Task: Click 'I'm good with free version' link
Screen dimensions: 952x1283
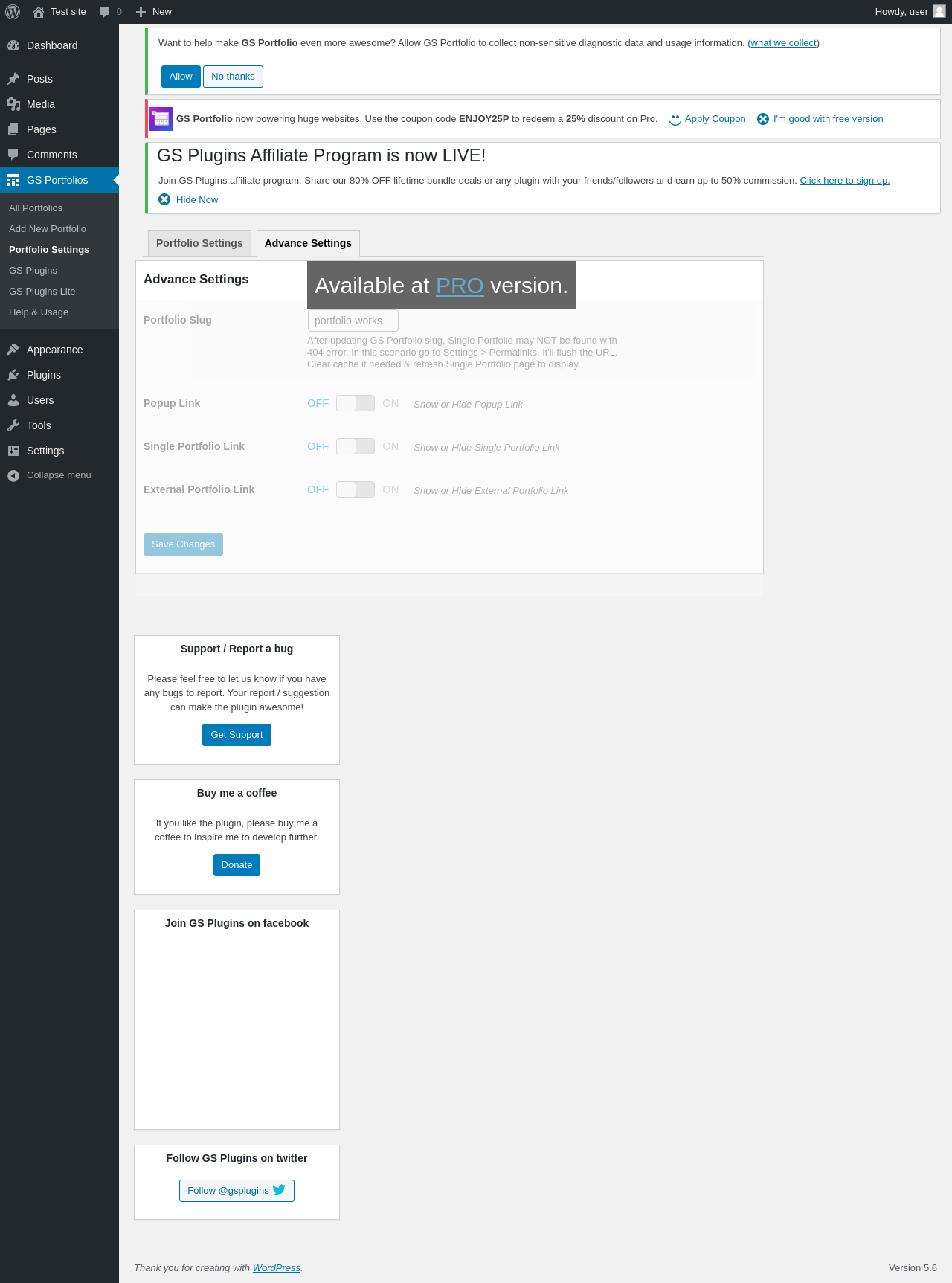Action: tap(829, 119)
